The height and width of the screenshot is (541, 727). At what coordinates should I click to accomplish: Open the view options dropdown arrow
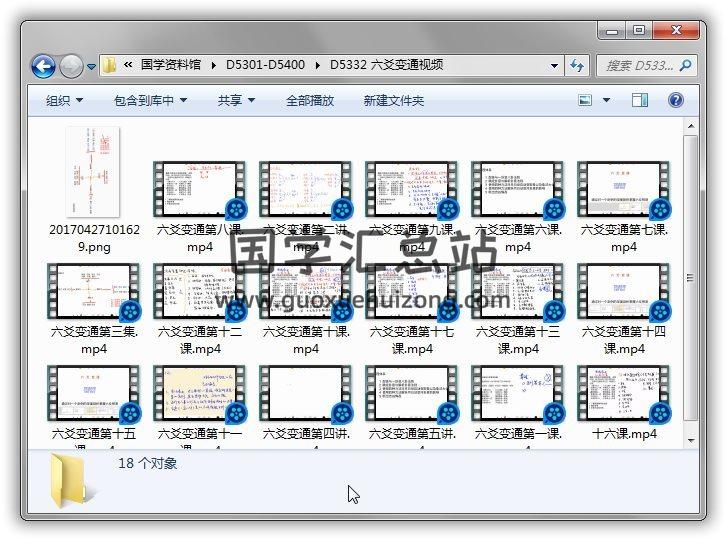[606, 100]
